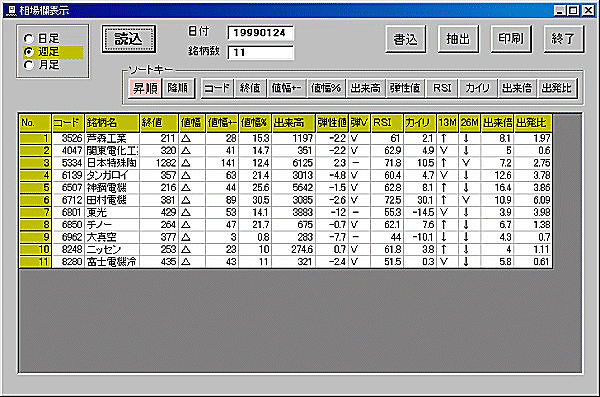Click the 13M column header
Viewport: 600px width, 397px height.
pyautogui.click(x=447, y=123)
